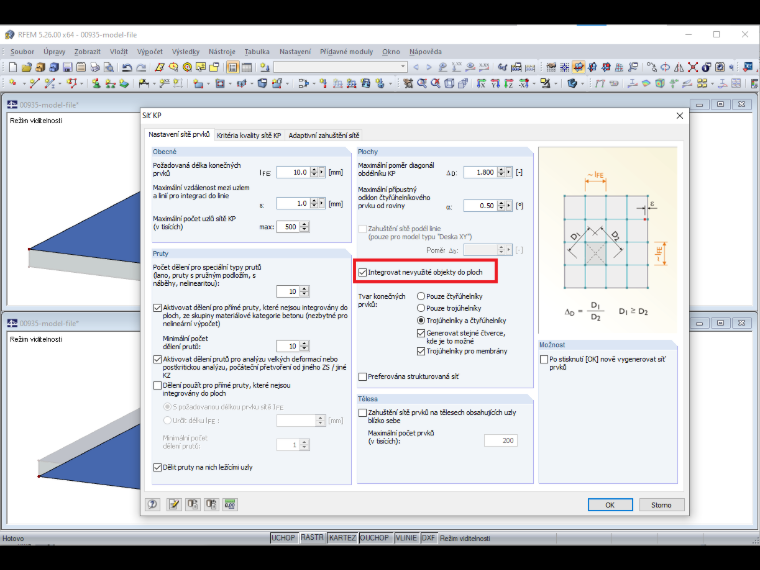Toggle RASTR in status bar
This screenshot has width=760, height=570.
click(x=312, y=538)
